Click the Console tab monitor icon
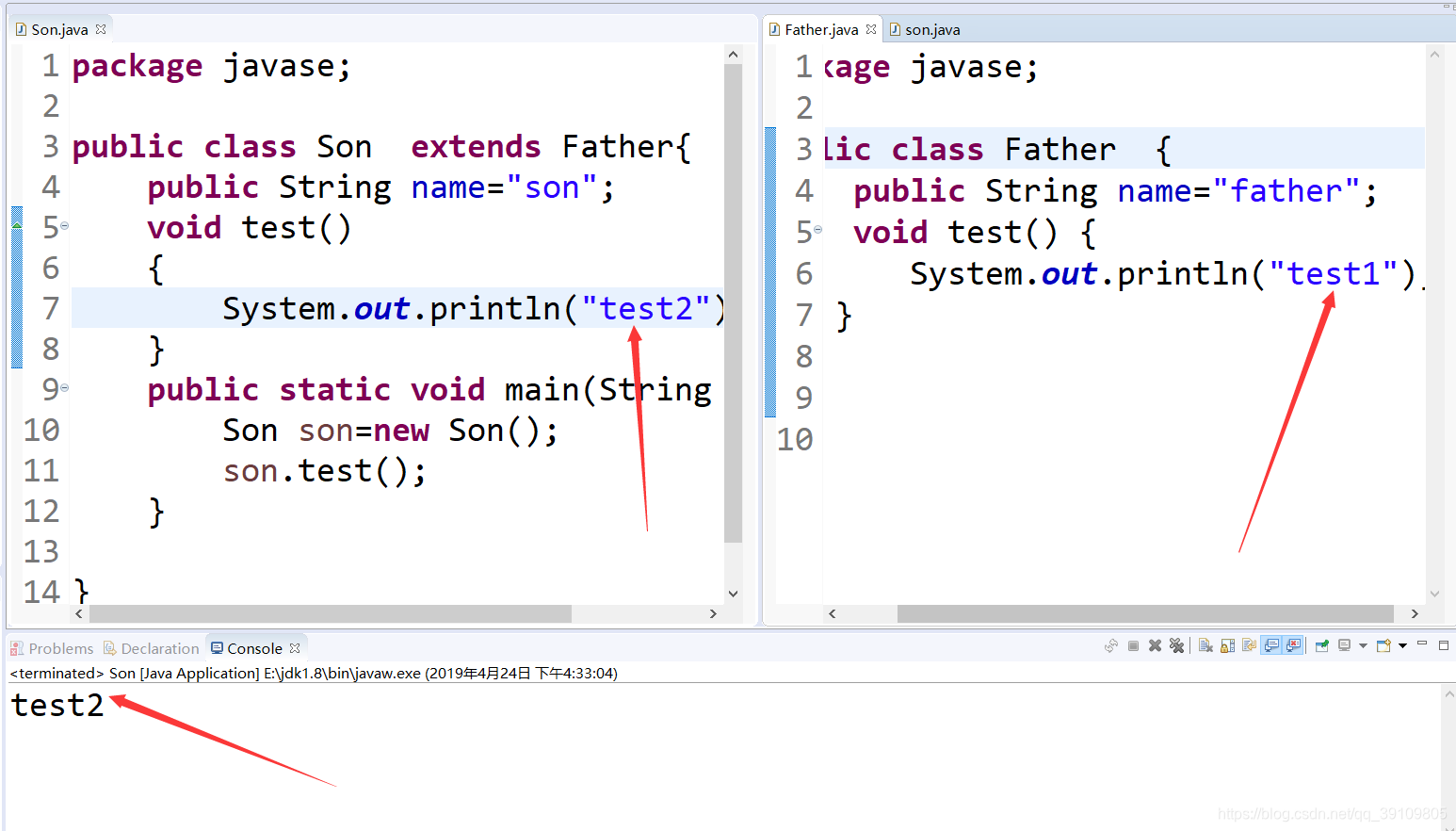The width and height of the screenshot is (1456, 831). point(217,648)
